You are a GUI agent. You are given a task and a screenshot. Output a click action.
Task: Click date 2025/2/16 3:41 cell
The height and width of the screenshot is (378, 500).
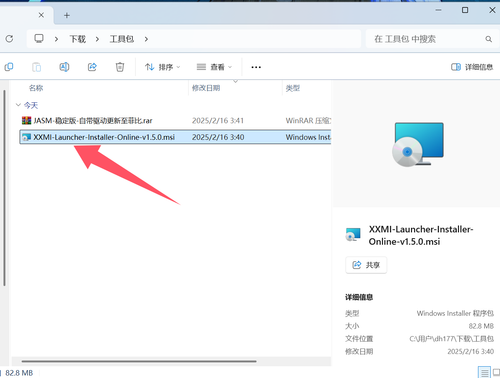pos(218,120)
